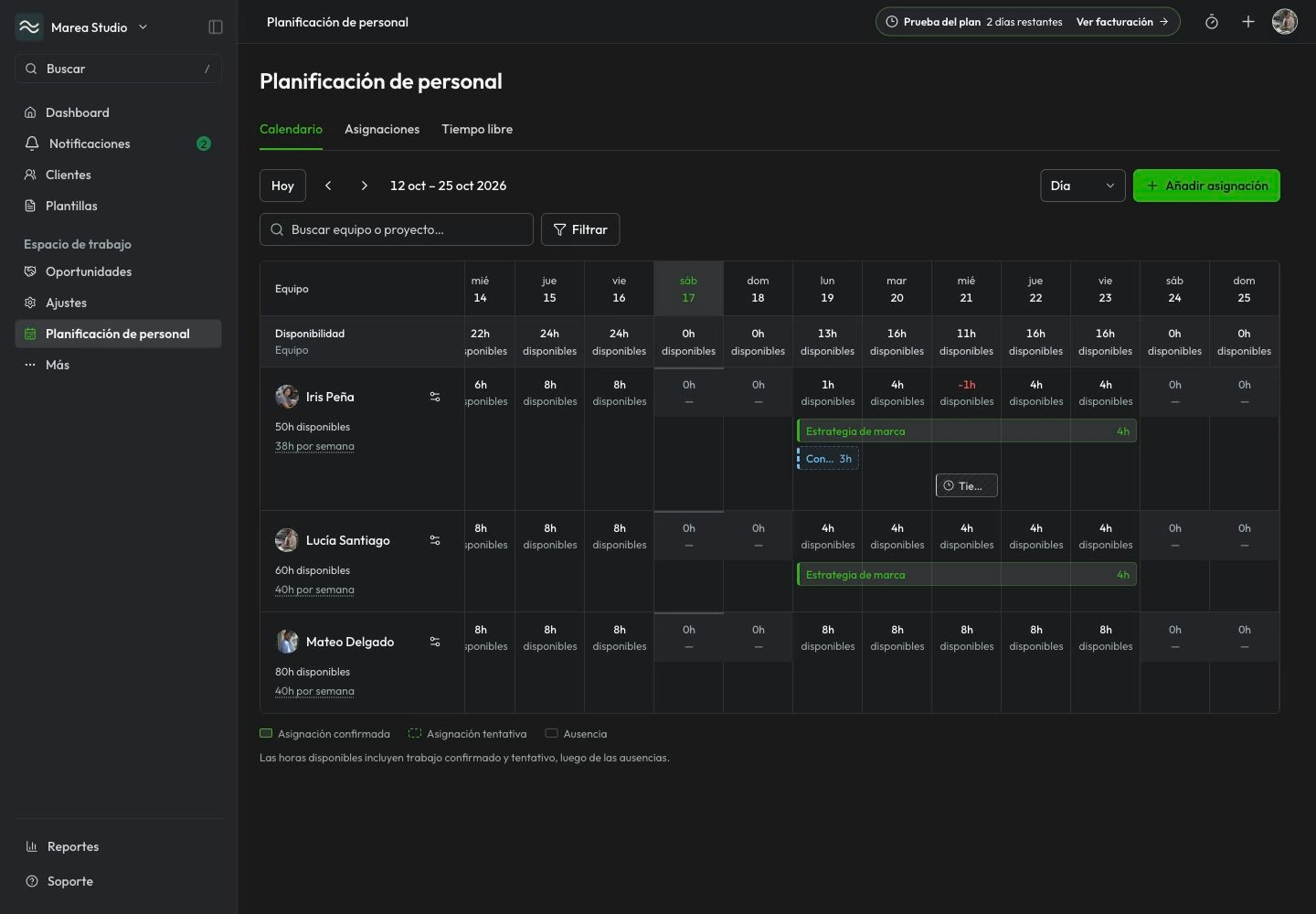Open the Día view dropdown
The width and height of the screenshot is (1316, 914).
(x=1083, y=186)
